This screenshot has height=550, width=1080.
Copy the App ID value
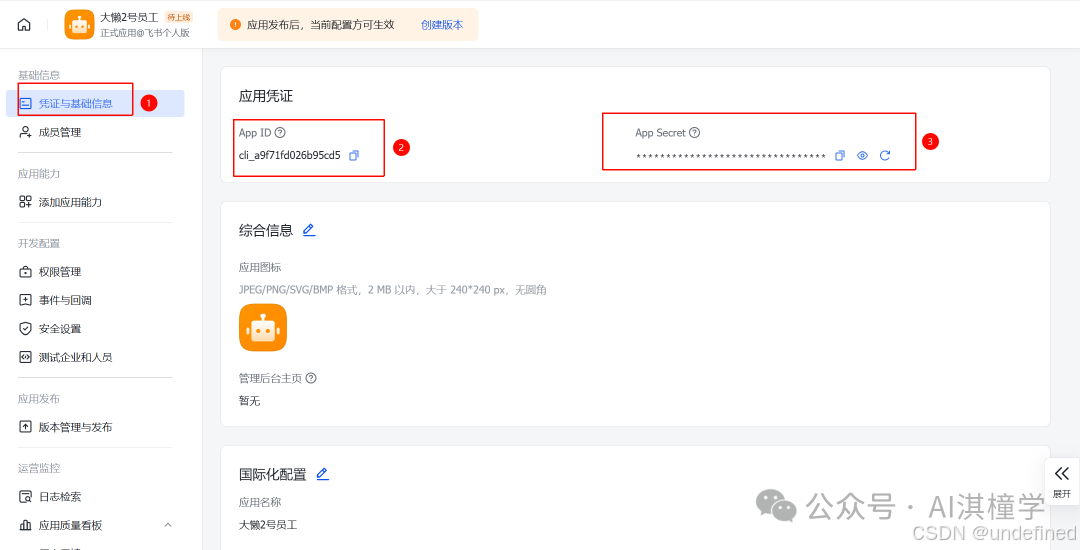coord(354,156)
